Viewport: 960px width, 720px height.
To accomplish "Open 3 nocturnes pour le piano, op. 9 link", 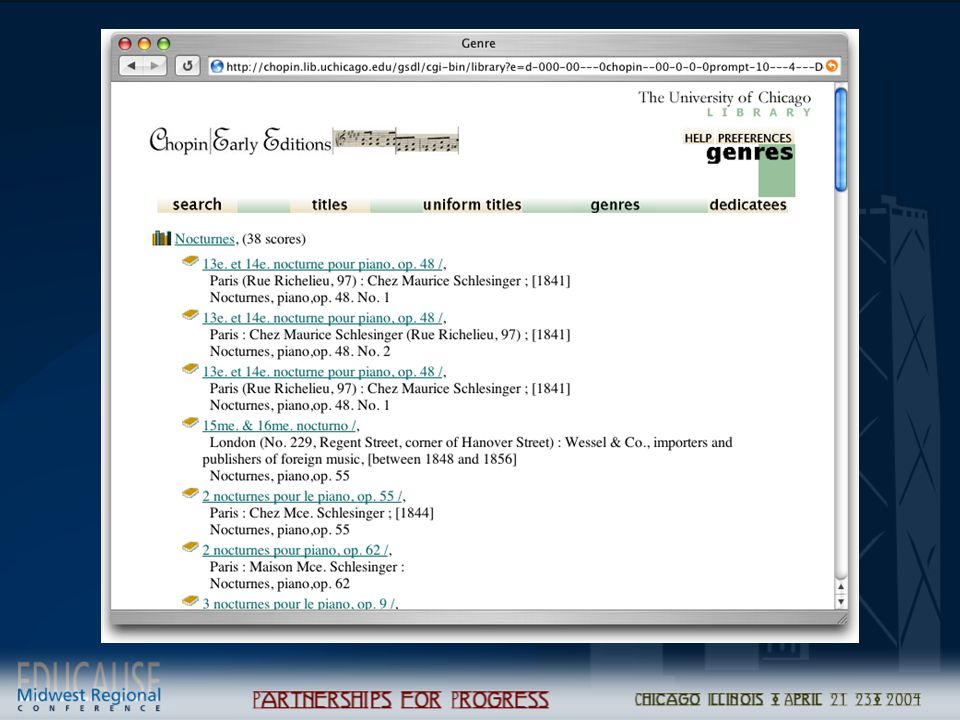I will tap(299, 603).
